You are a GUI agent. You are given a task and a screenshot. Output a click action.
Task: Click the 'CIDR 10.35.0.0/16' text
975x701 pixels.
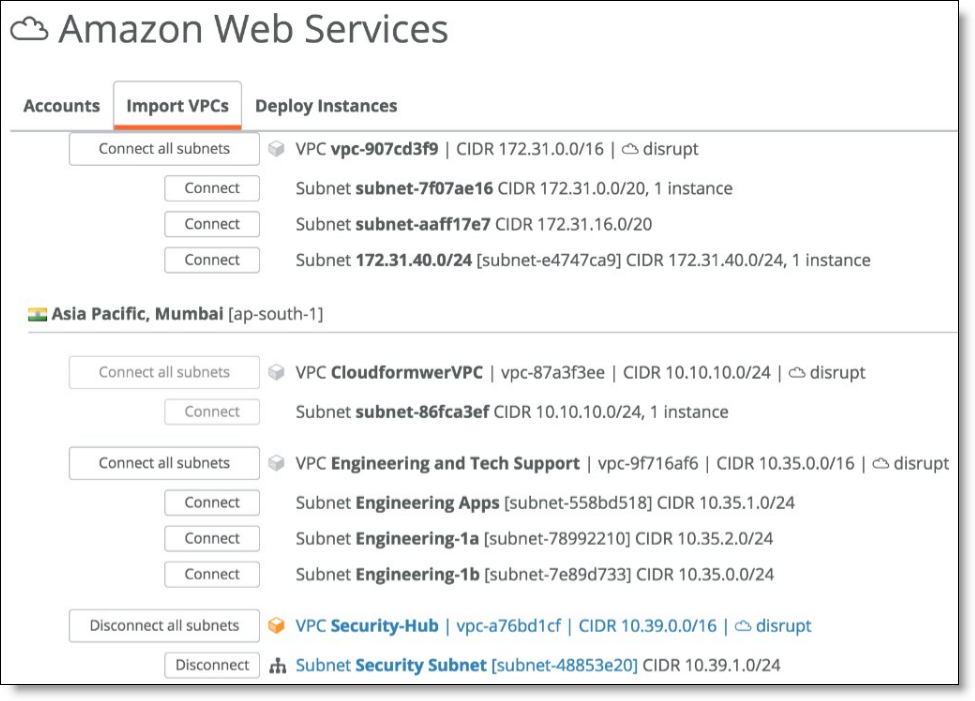(785, 463)
